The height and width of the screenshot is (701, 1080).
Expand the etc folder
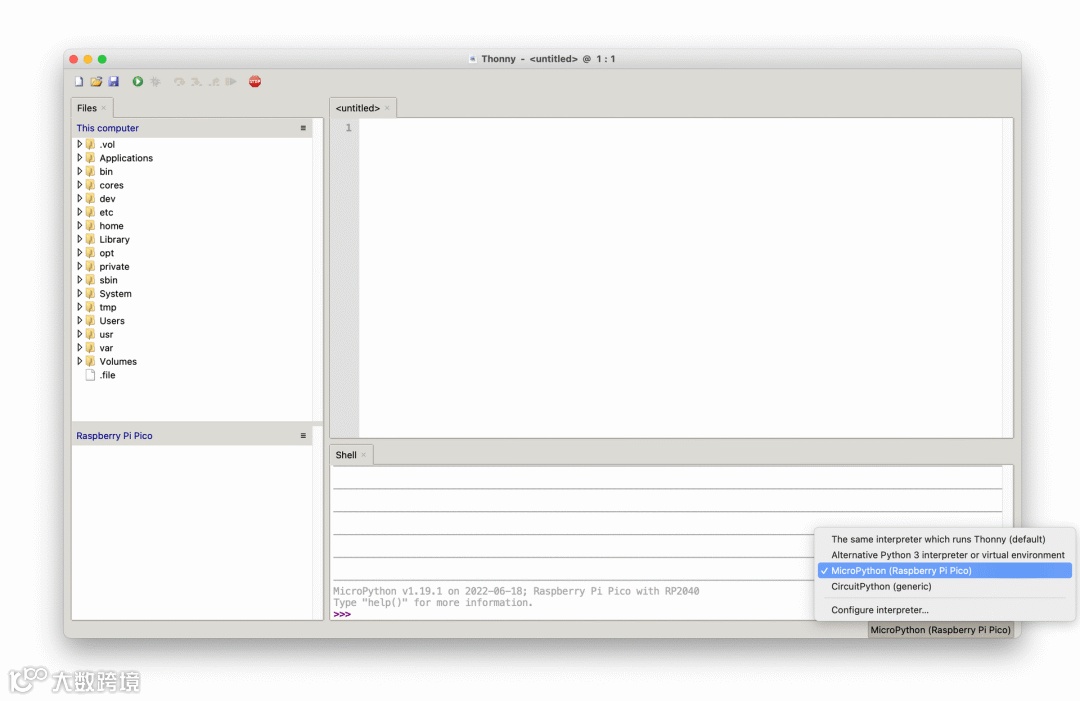pyautogui.click(x=79, y=212)
